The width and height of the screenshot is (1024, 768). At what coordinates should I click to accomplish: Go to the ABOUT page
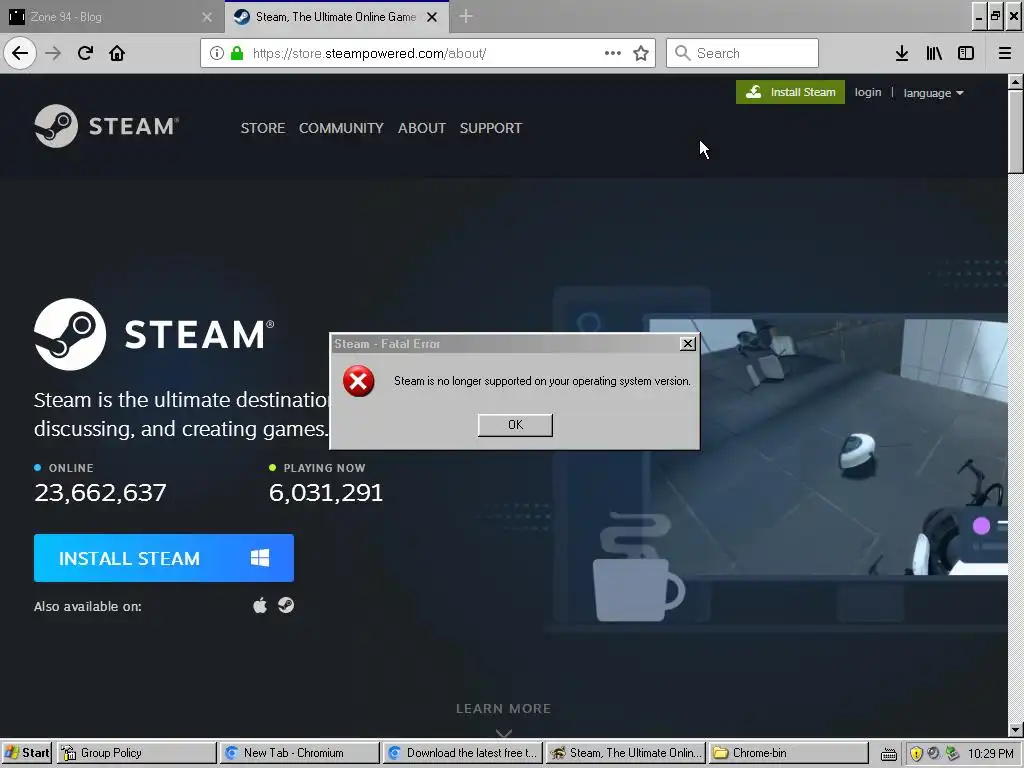[422, 128]
